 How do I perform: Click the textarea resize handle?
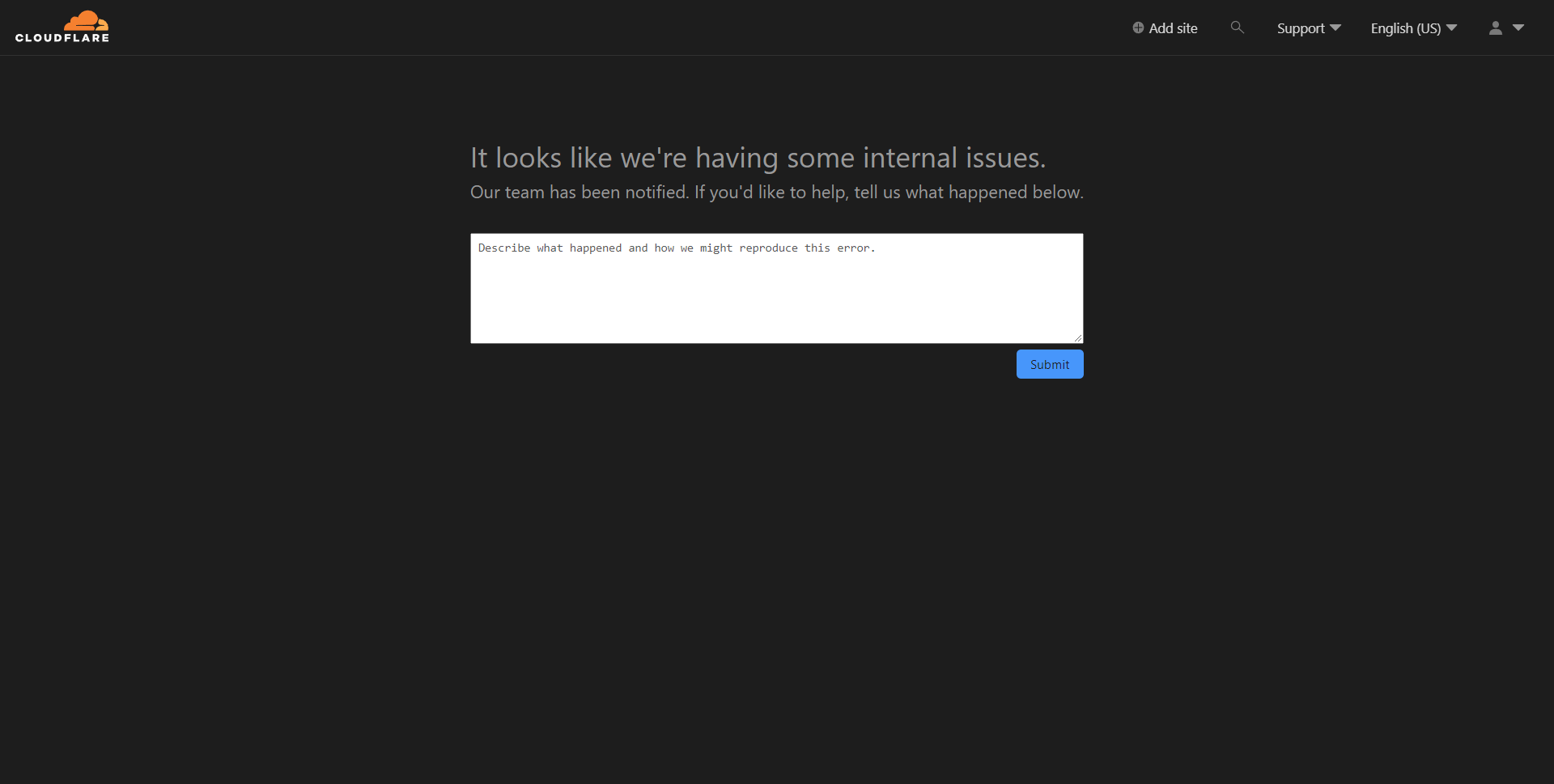(1078, 336)
